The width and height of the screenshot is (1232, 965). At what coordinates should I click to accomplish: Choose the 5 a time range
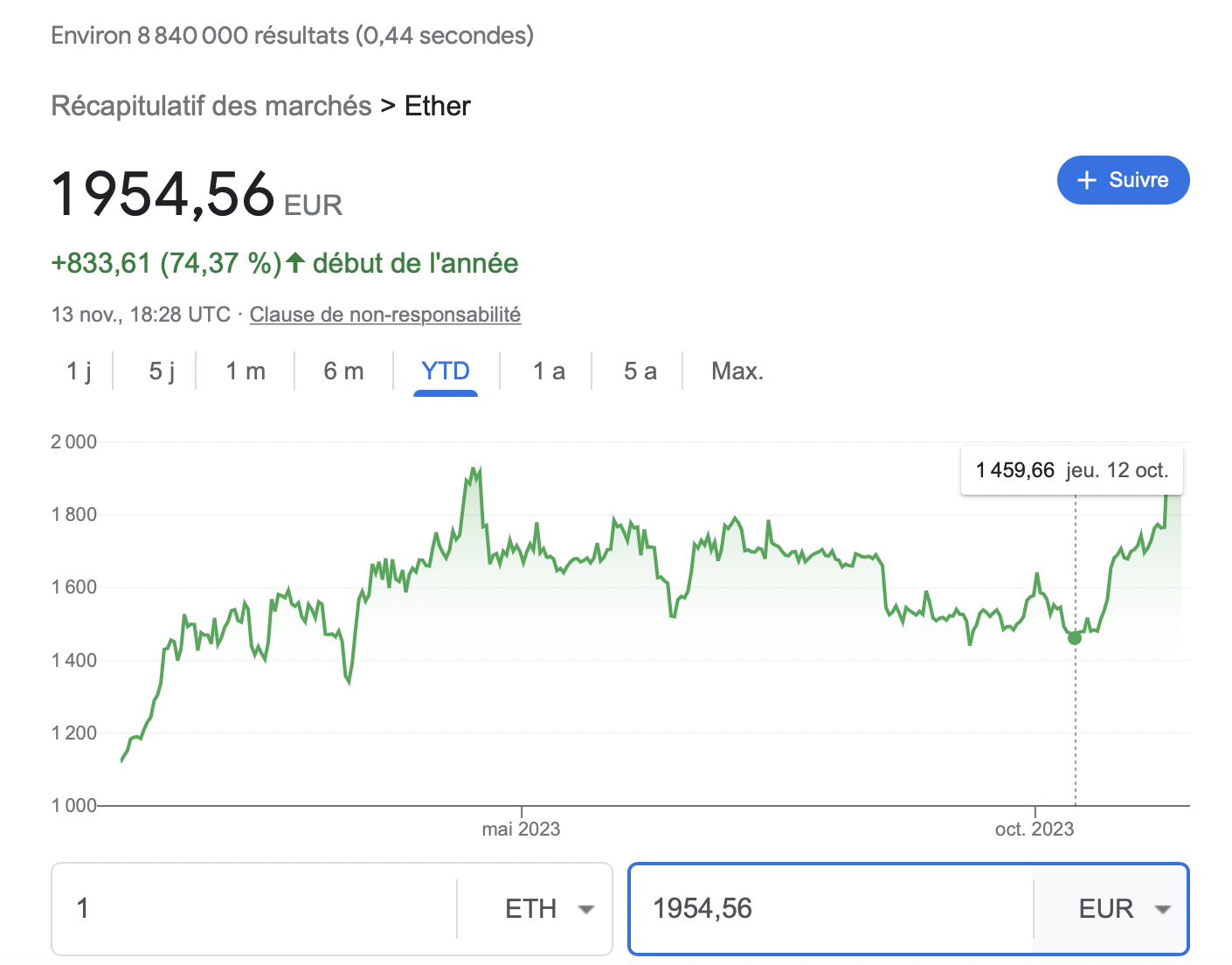pyautogui.click(x=640, y=371)
